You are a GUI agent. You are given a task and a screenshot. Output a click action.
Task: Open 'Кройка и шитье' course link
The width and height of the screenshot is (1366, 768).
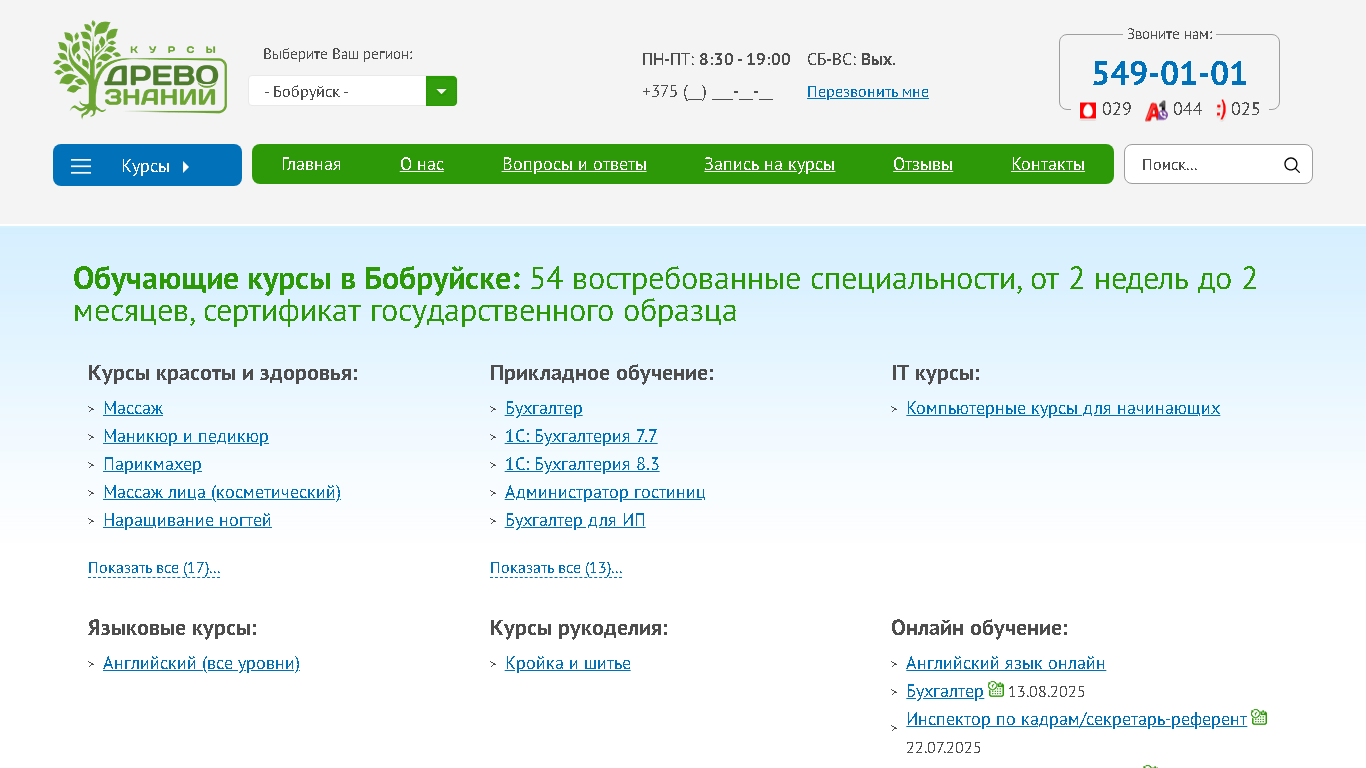pyautogui.click(x=568, y=663)
